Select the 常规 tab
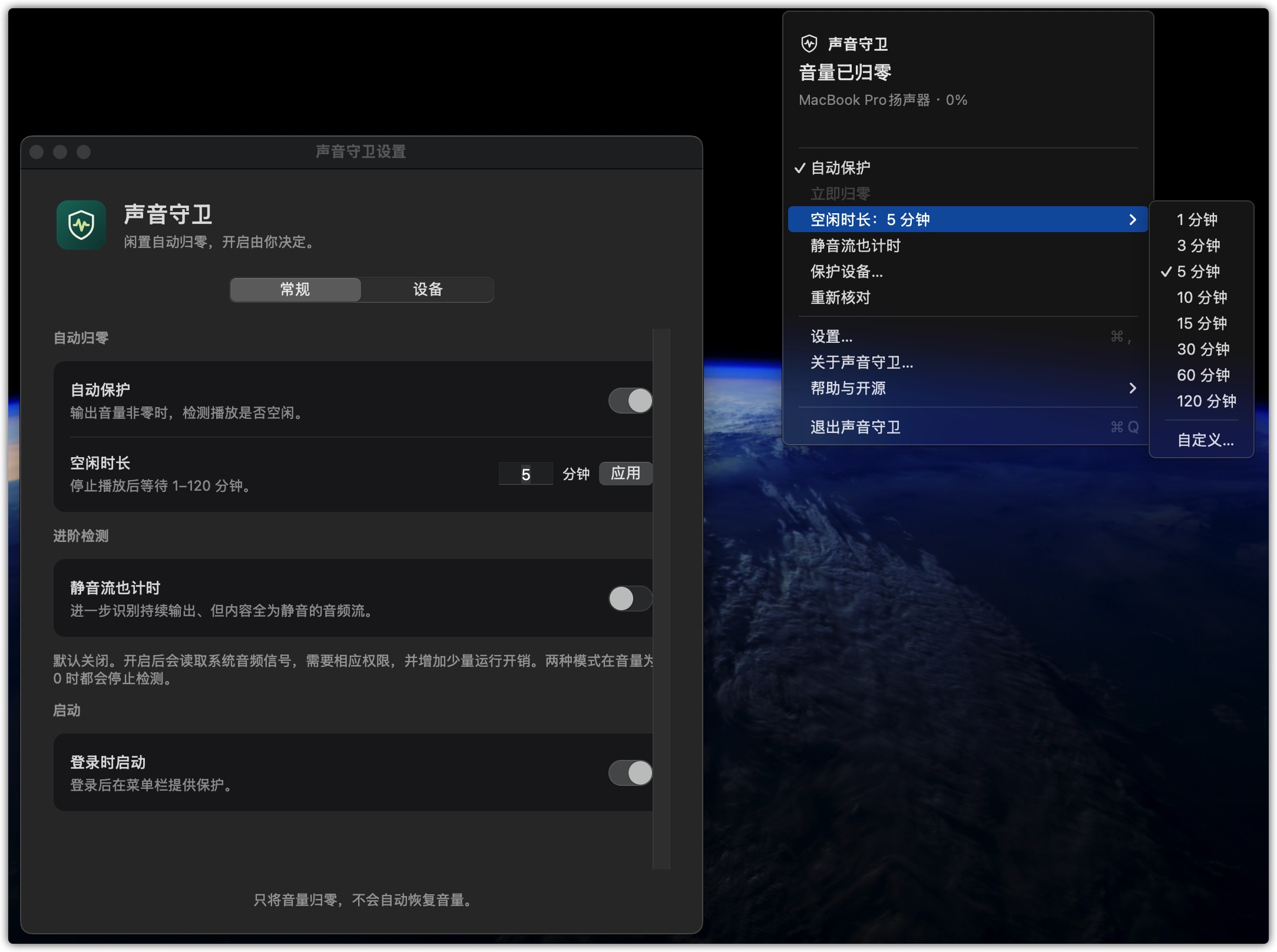 (295, 289)
